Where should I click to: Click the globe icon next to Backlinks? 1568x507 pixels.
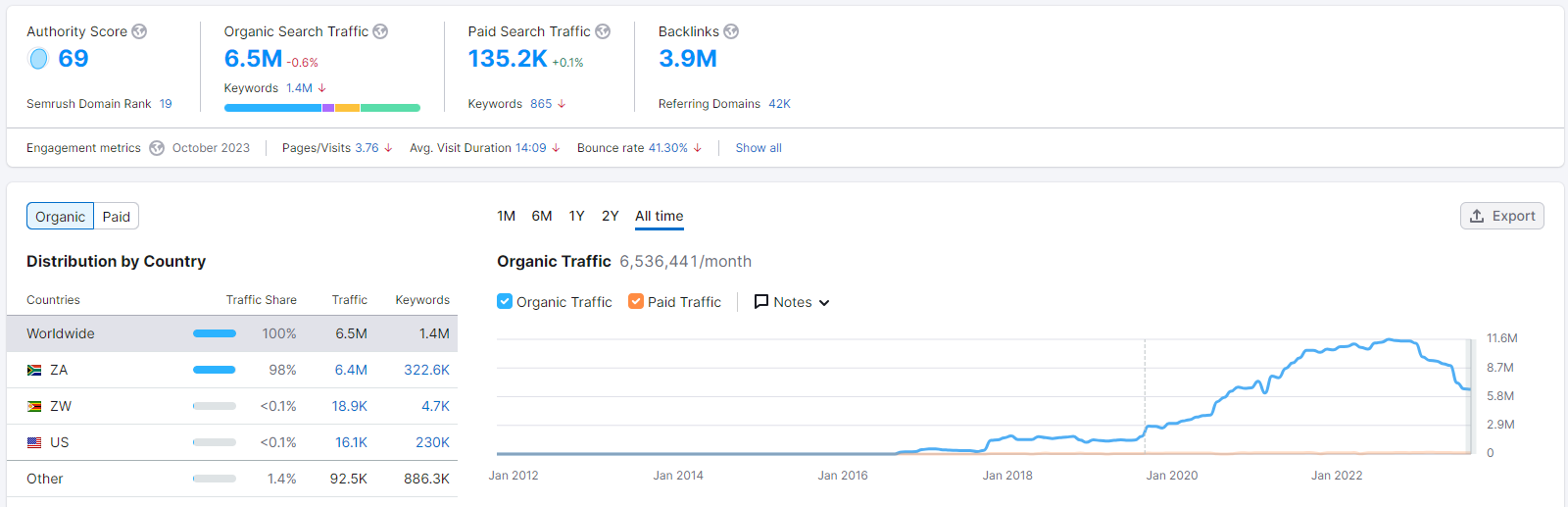[x=731, y=31]
